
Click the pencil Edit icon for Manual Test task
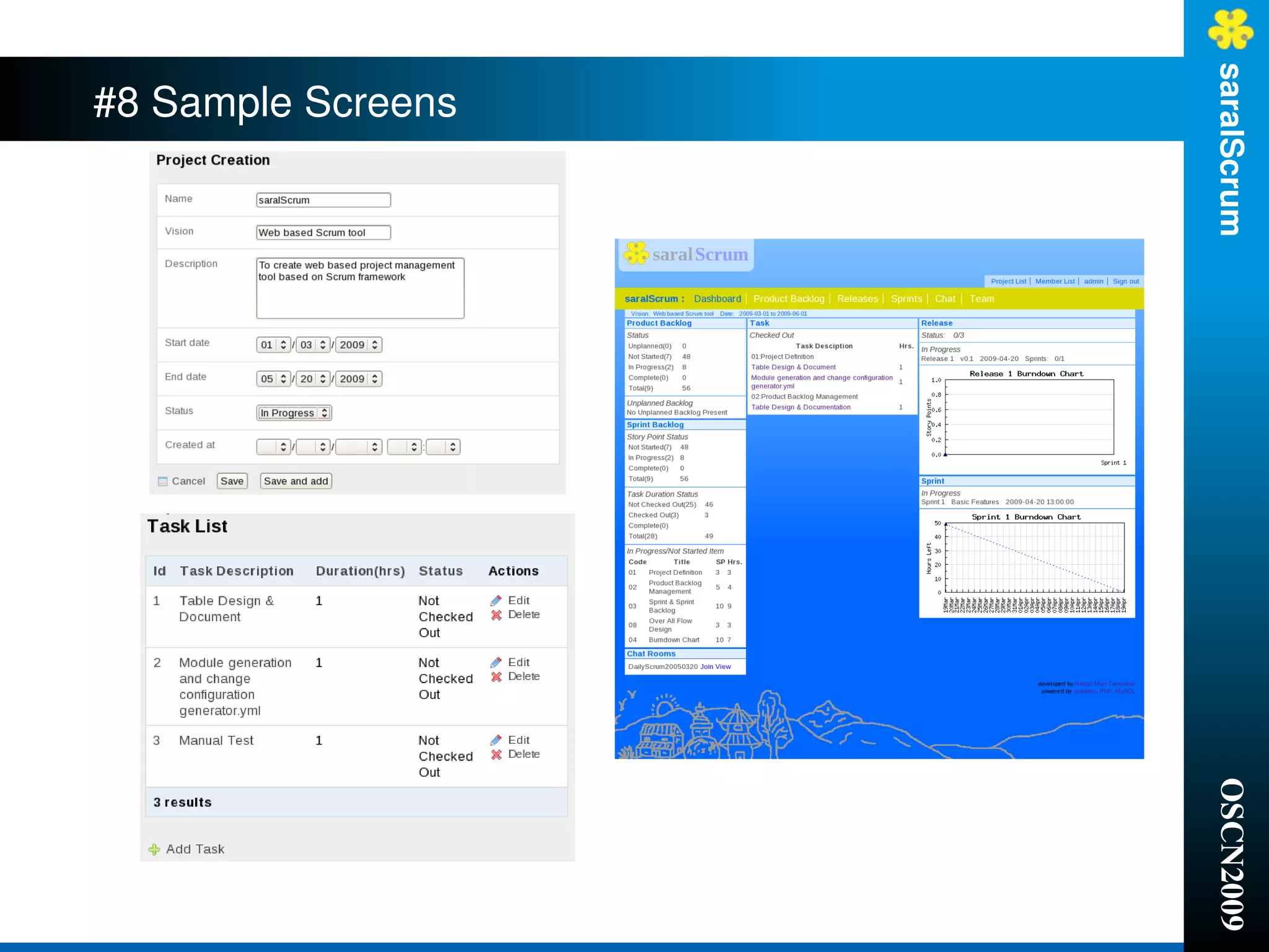[x=496, y=740]
